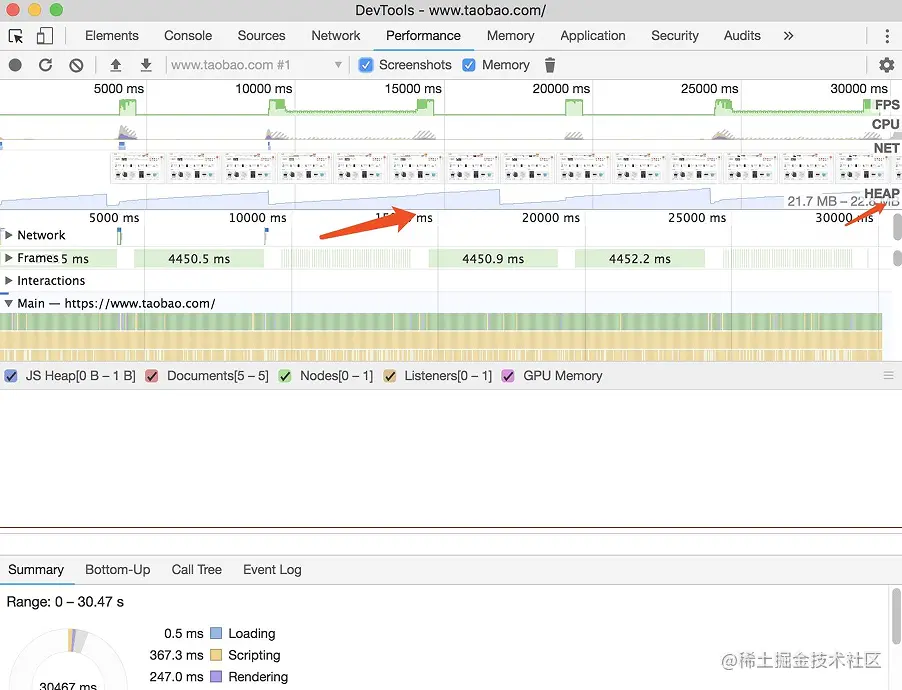Select the 4450.9 ms frame
The width and height of the screenshot is (902, 690).
[x=493, y=259]
